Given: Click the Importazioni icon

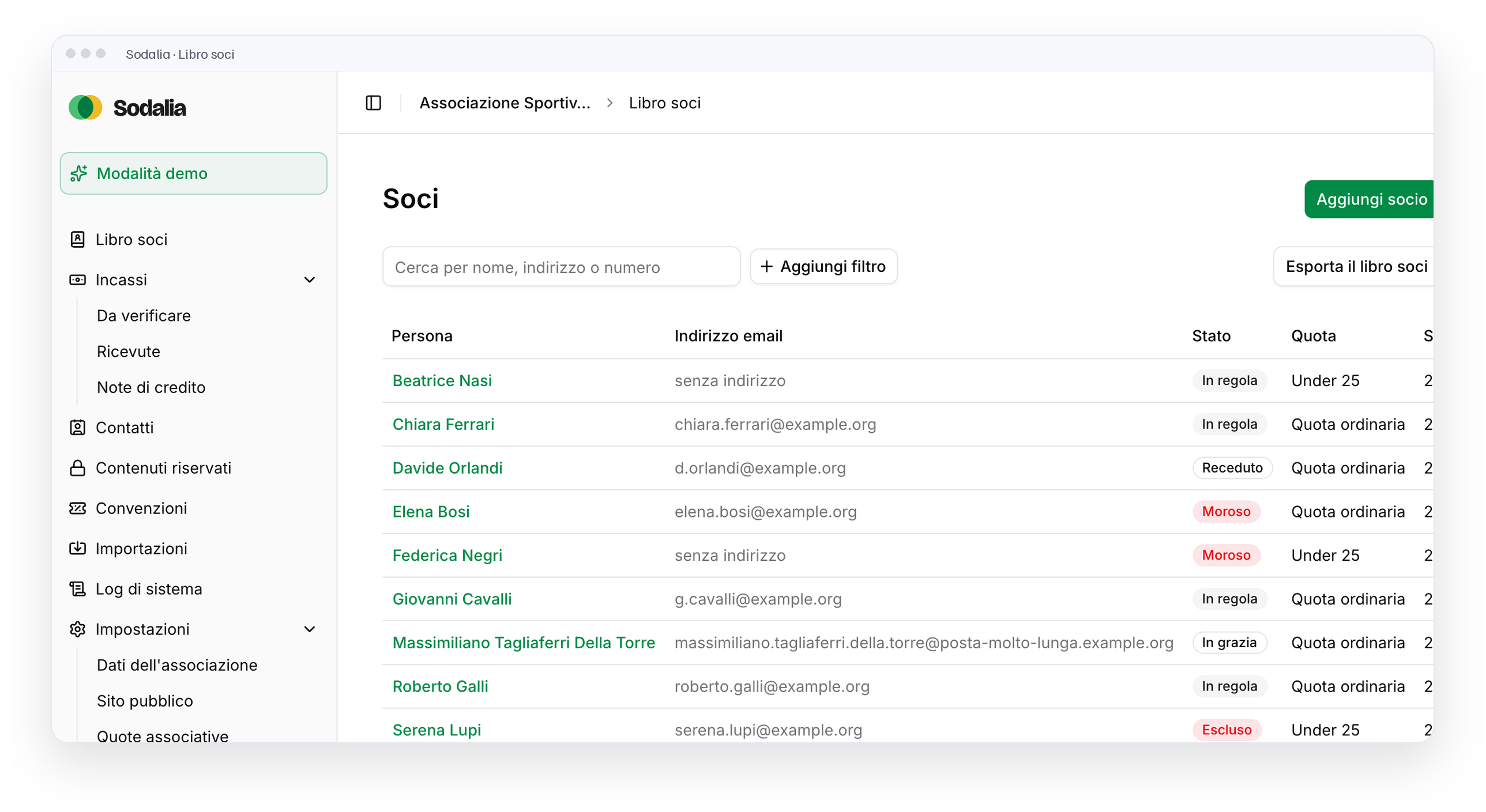Looking at the screenshot, I should click(77, 549).
